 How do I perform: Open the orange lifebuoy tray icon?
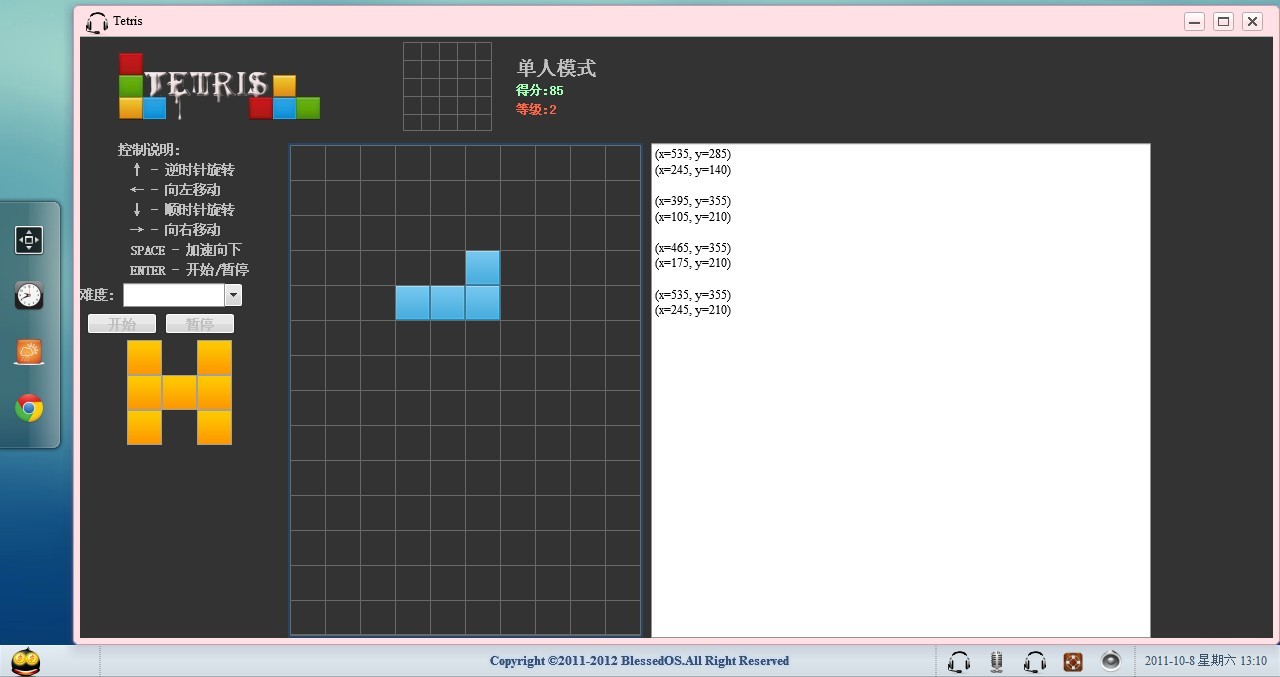[x=1072, y=661]
